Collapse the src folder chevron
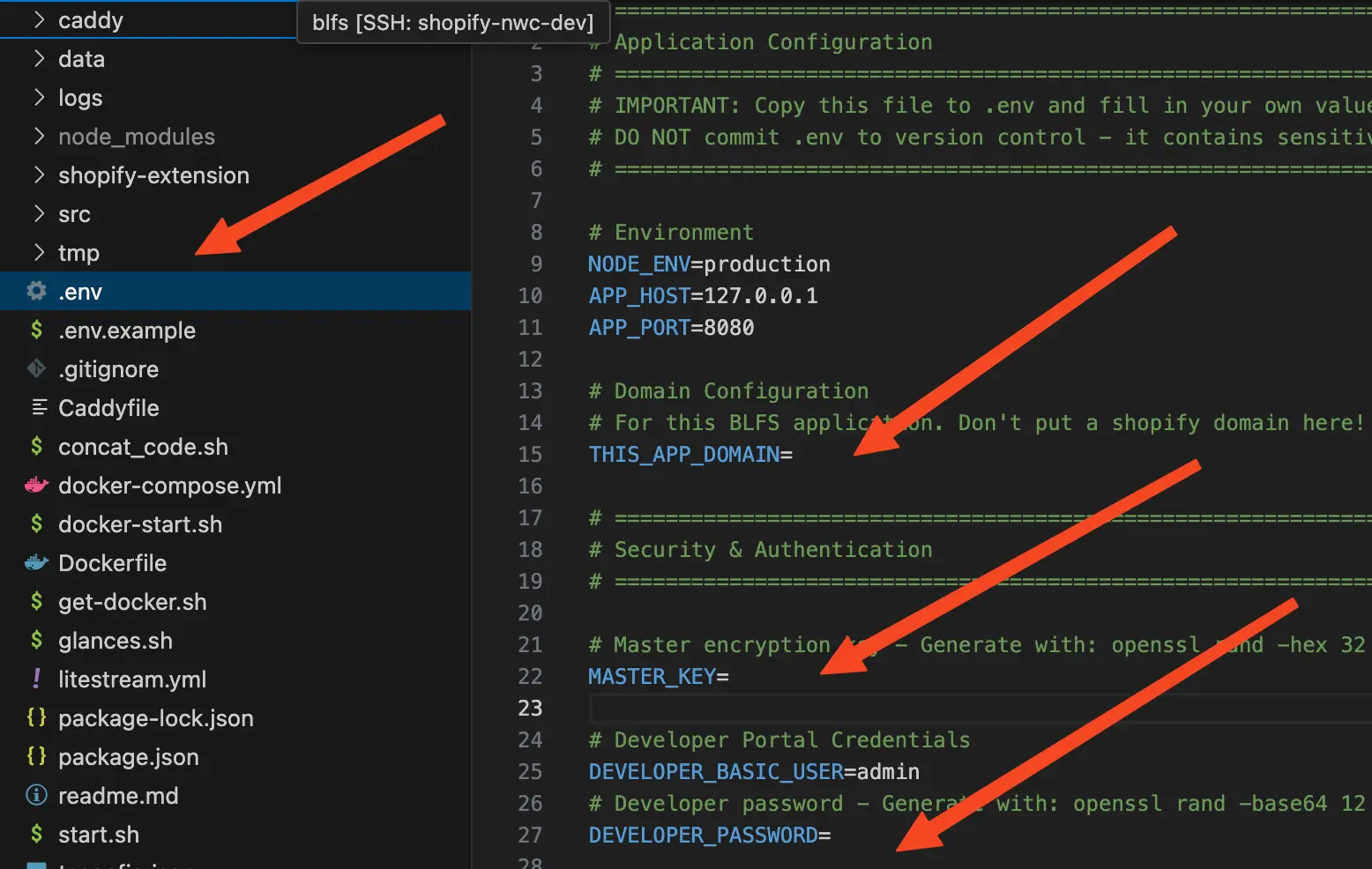Screen dimensions: 1372x869 coord(39,213)
